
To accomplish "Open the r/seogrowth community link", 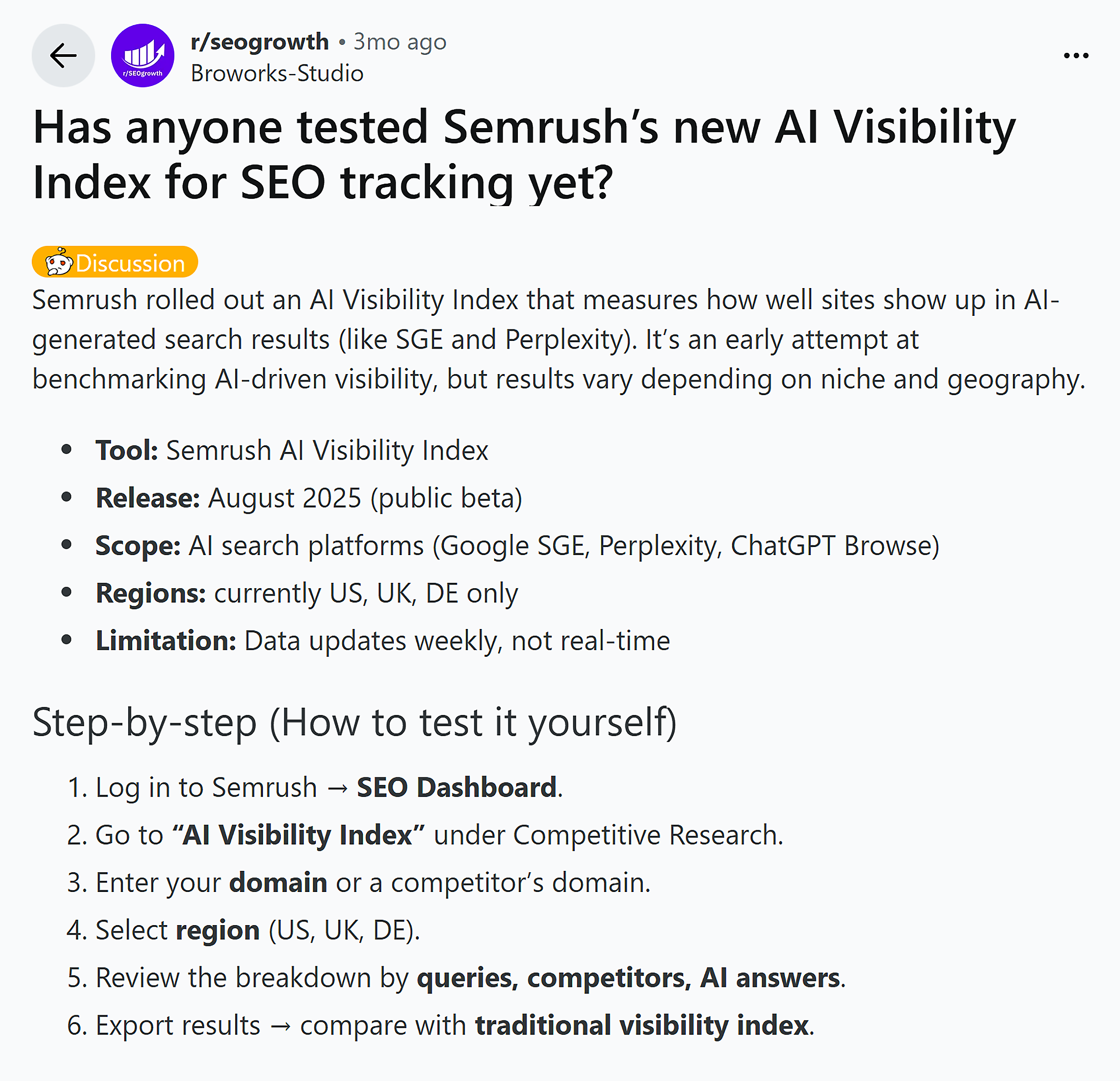I will [x=259, y=41].
